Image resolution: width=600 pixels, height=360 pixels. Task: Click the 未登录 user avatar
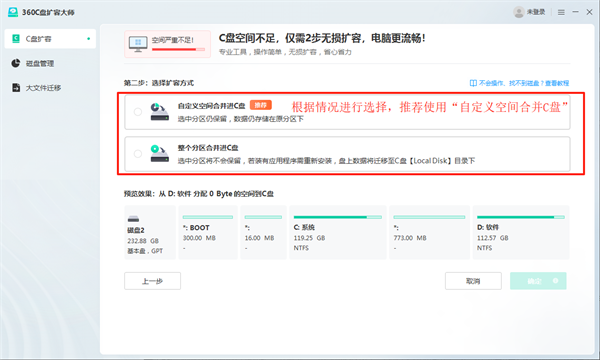(519, 12)
